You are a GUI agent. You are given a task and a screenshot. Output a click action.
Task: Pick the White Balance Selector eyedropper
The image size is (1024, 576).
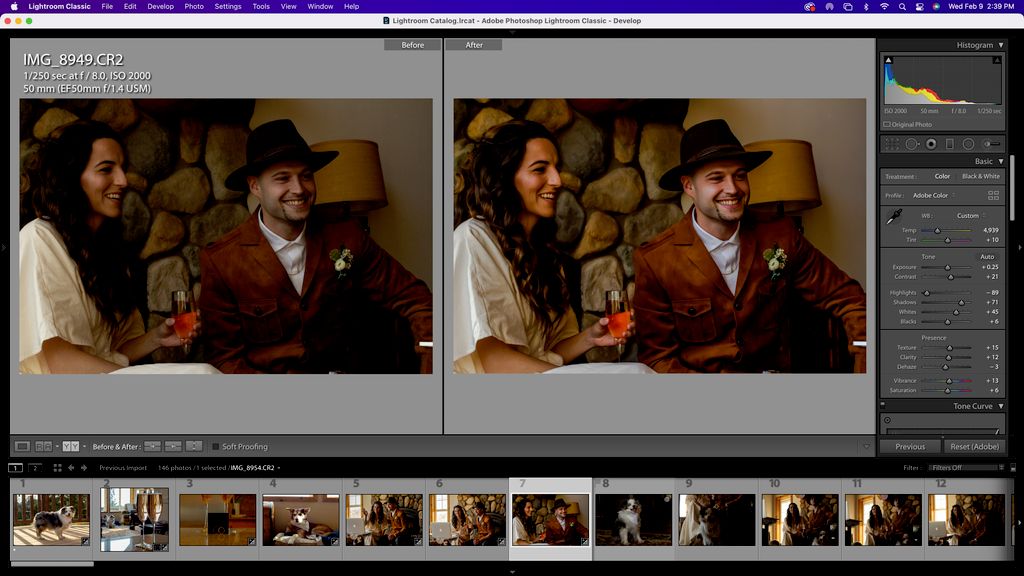pos(893,217)
